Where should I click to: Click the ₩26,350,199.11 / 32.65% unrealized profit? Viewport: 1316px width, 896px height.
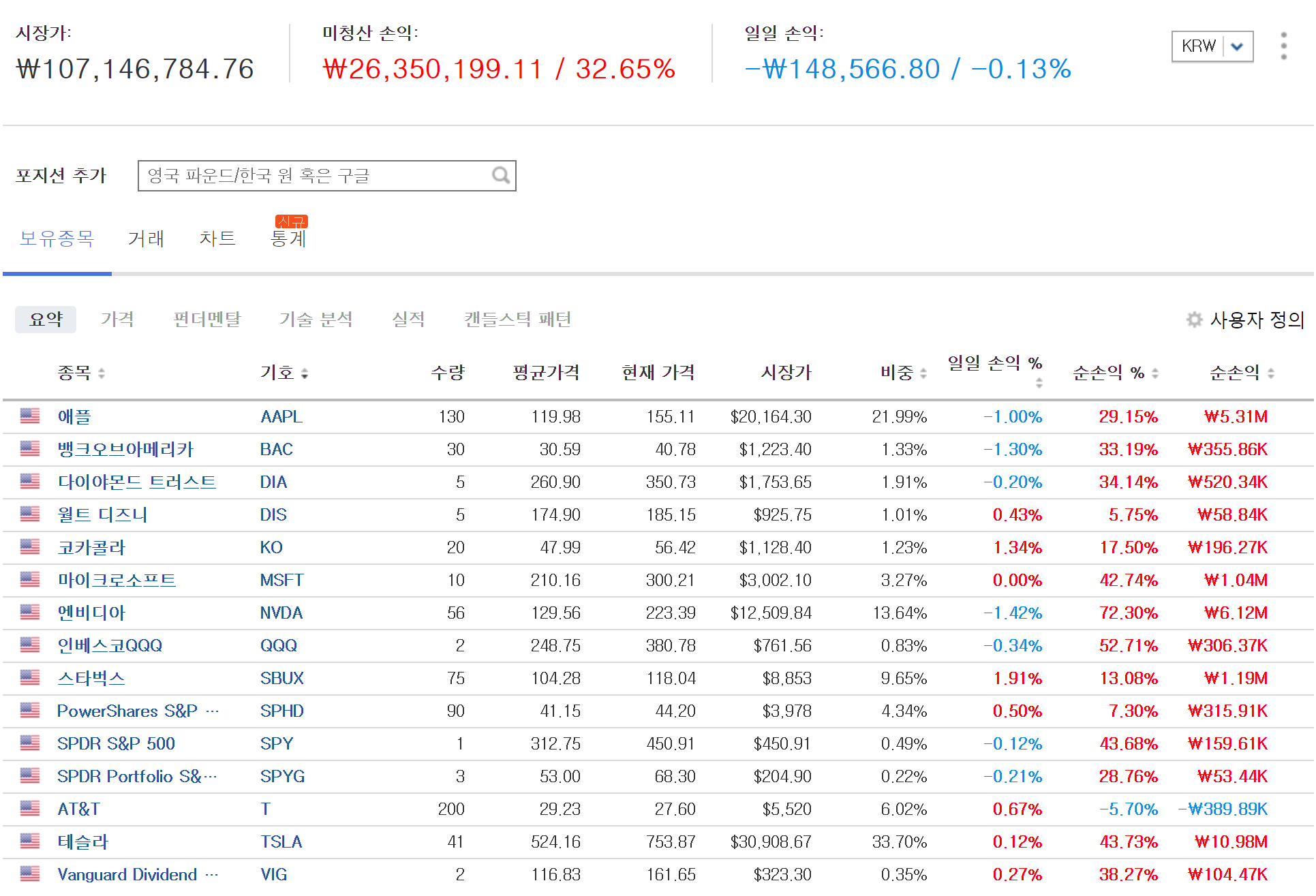pos(500,69)
